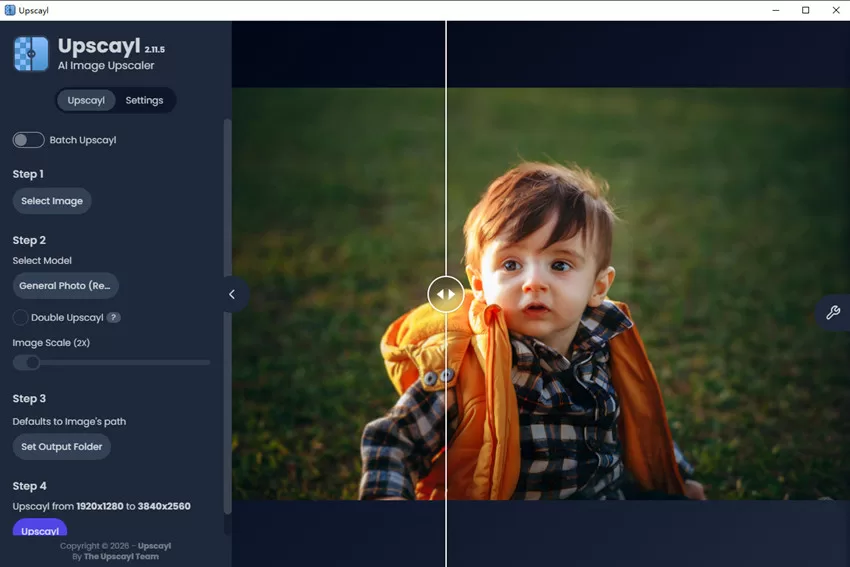850x567 pixels.
Task: Click the 'Upscayl' name in the copyright line
Action: (154, 546)
